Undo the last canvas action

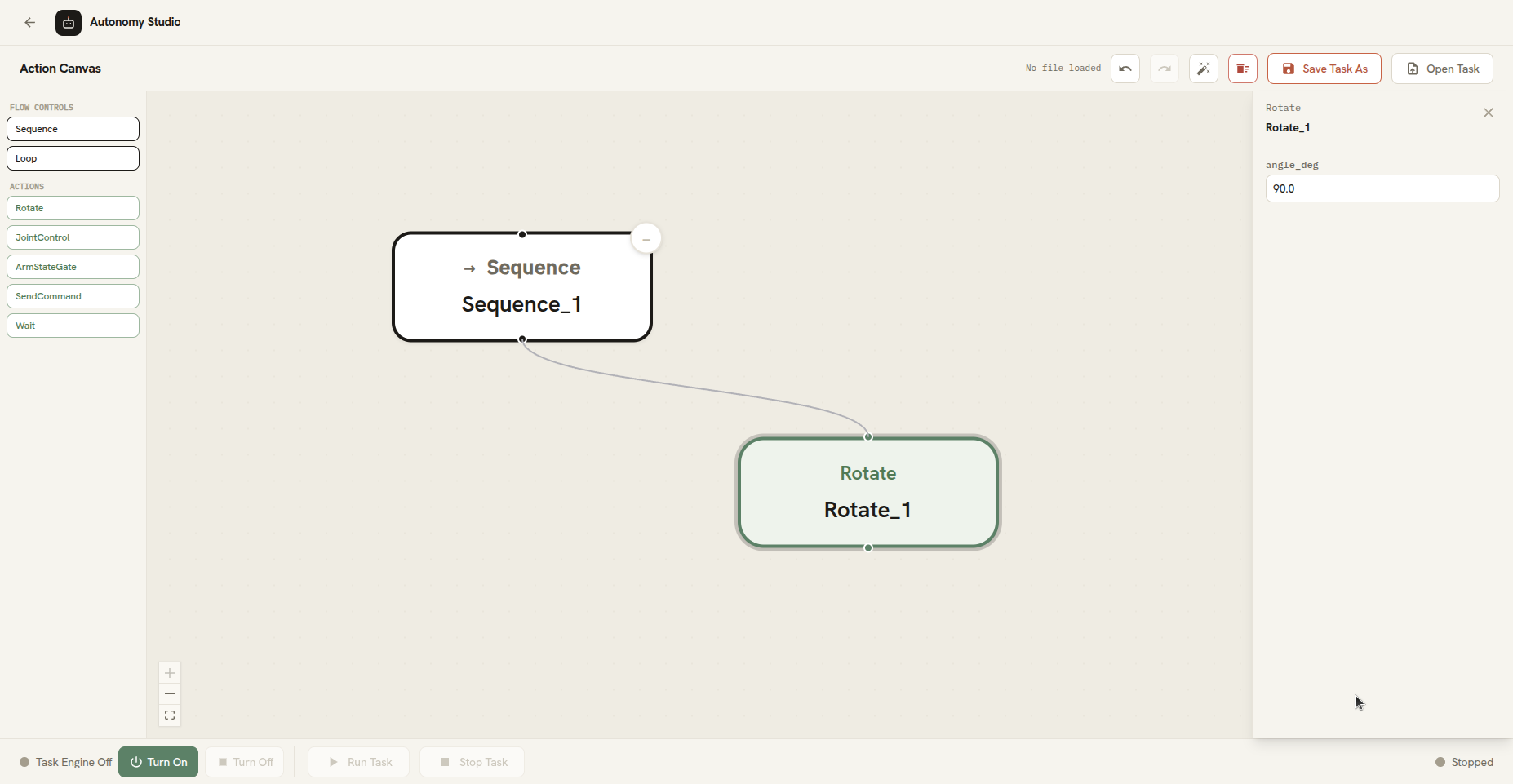click(1125, 69)
